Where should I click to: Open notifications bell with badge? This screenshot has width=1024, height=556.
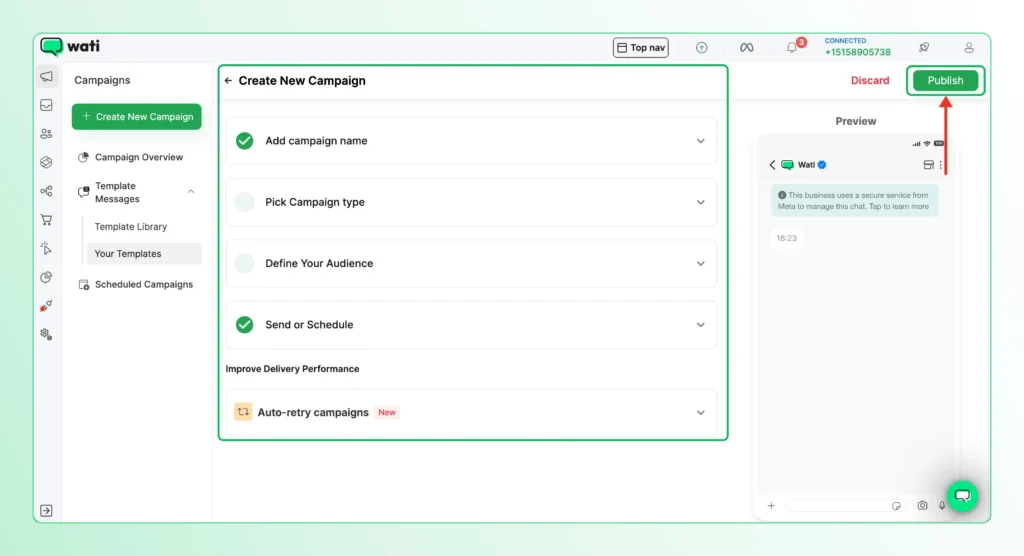[792, 47]
